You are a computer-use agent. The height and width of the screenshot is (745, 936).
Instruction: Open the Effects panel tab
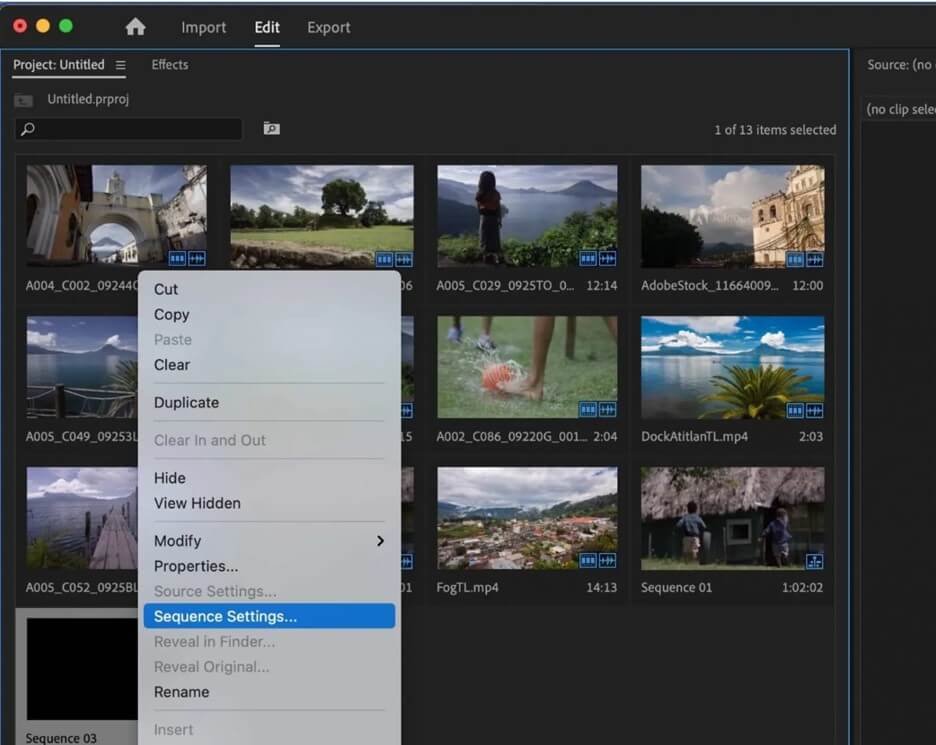click(170, 64)
